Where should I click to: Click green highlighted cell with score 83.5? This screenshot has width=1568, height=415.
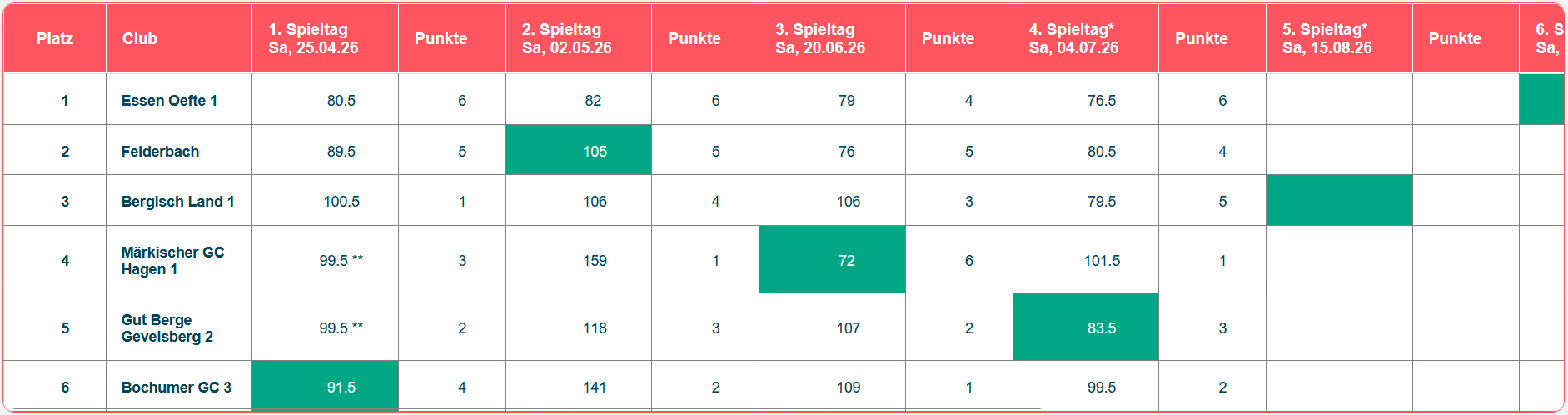pos(1086,327)
